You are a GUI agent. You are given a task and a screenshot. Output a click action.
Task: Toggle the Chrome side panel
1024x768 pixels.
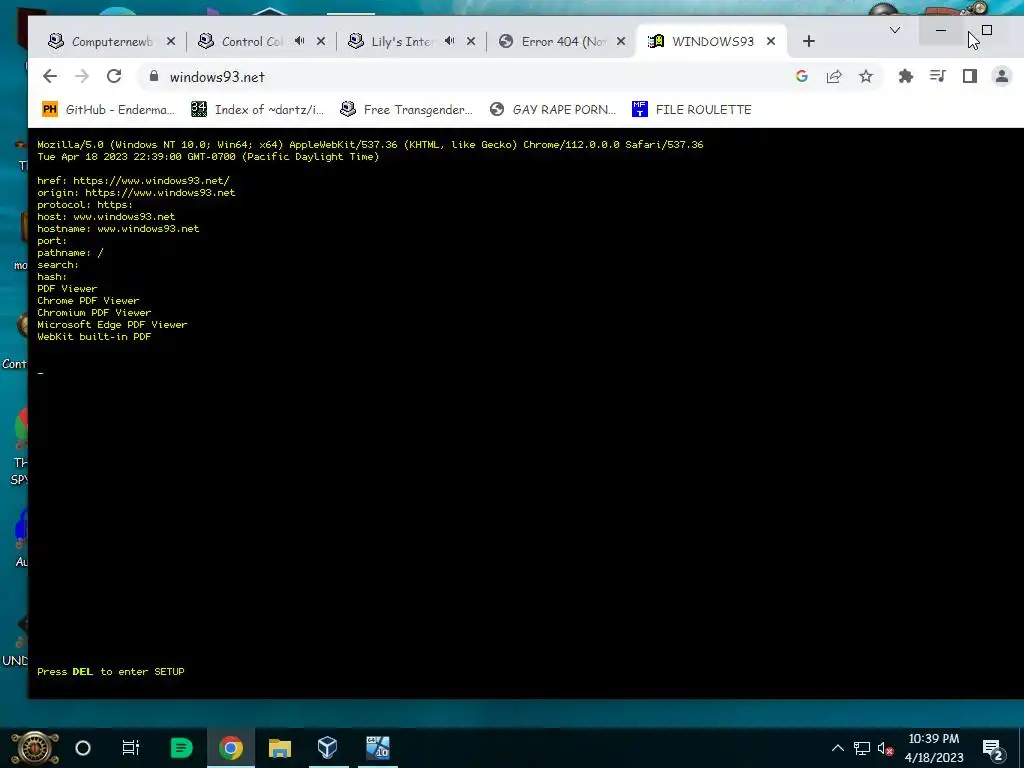point(970,76)
